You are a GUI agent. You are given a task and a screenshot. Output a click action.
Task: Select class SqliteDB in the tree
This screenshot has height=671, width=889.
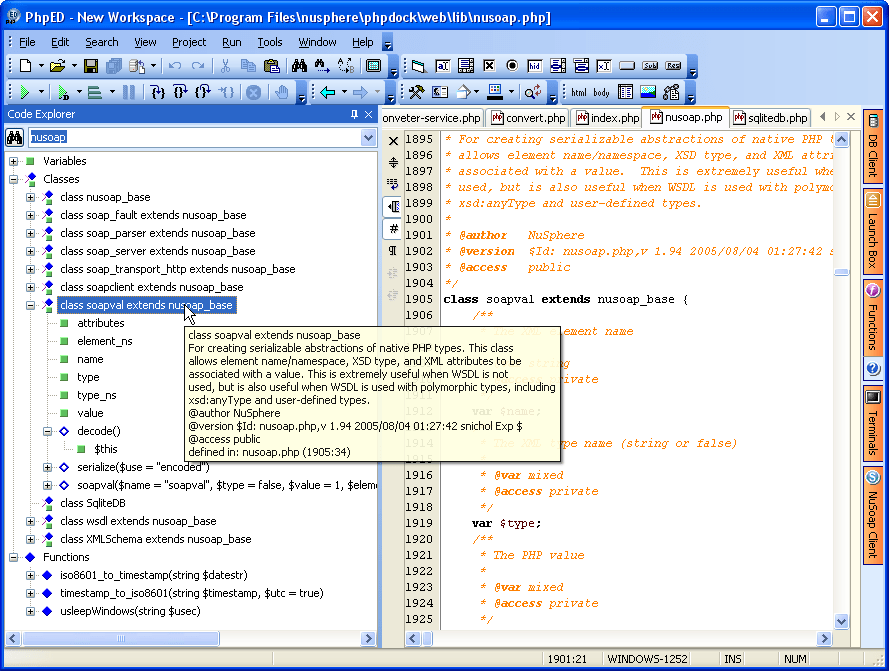[x=92, y=503]
